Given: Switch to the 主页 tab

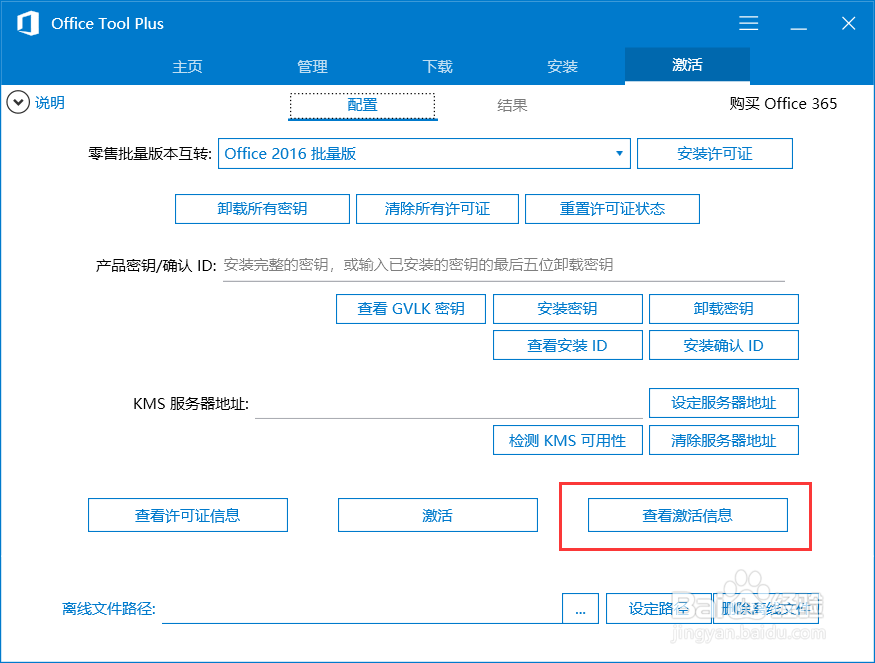Looking at the screenshot, I should click(188, 66).
